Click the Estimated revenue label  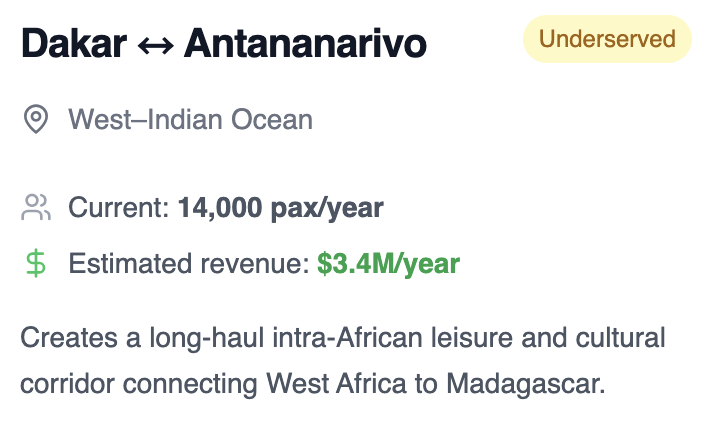189,264
